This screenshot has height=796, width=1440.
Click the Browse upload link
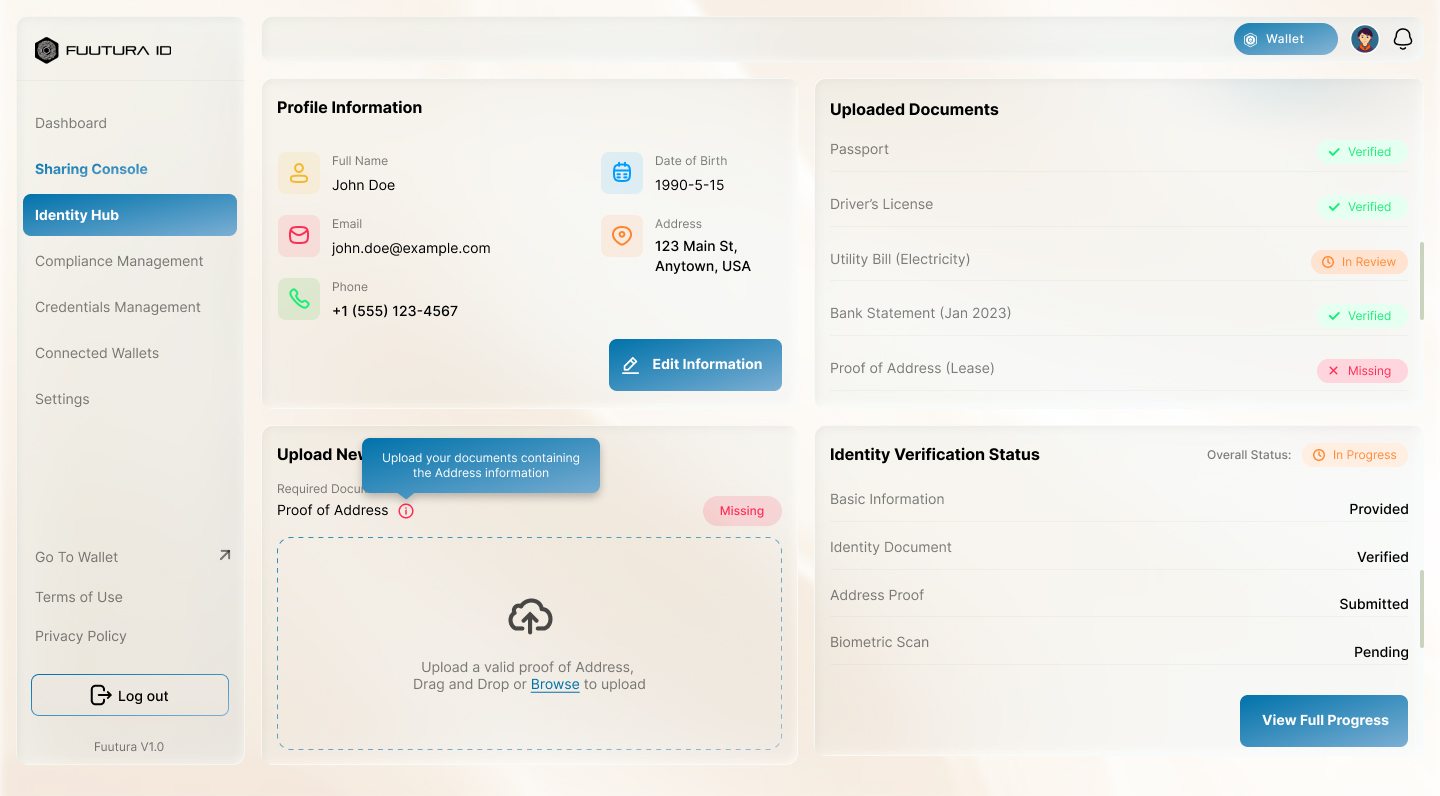[x=555, y=685]
